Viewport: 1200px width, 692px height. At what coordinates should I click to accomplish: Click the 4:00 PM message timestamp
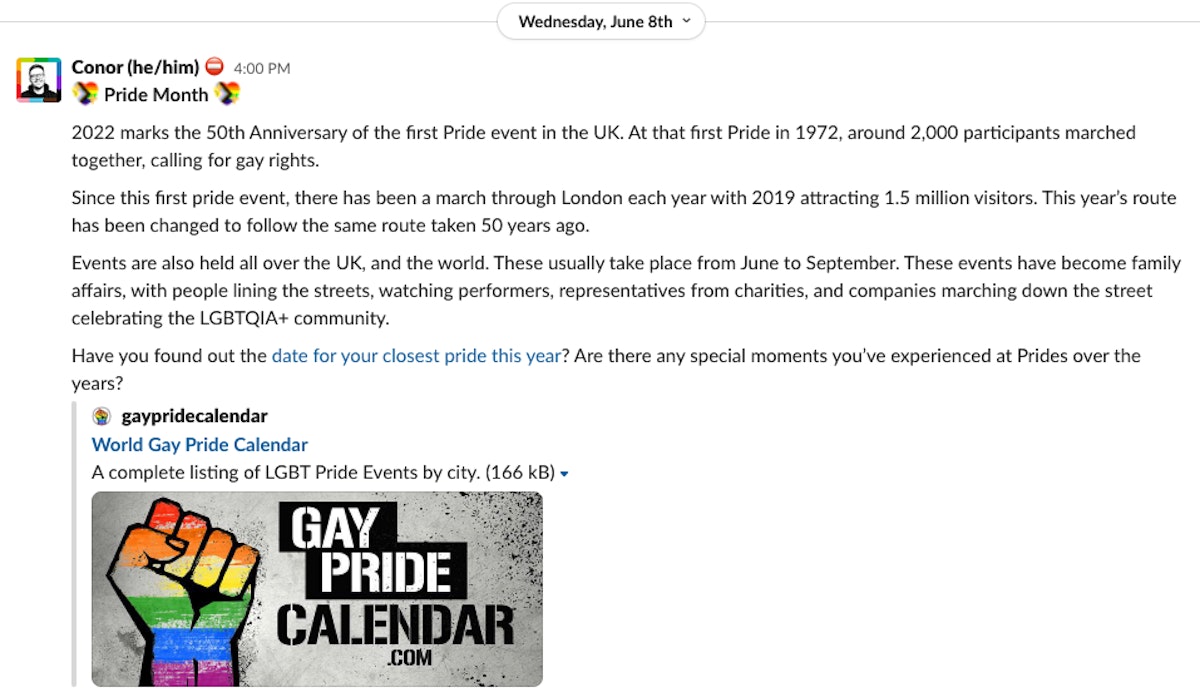tap(262, 69)
